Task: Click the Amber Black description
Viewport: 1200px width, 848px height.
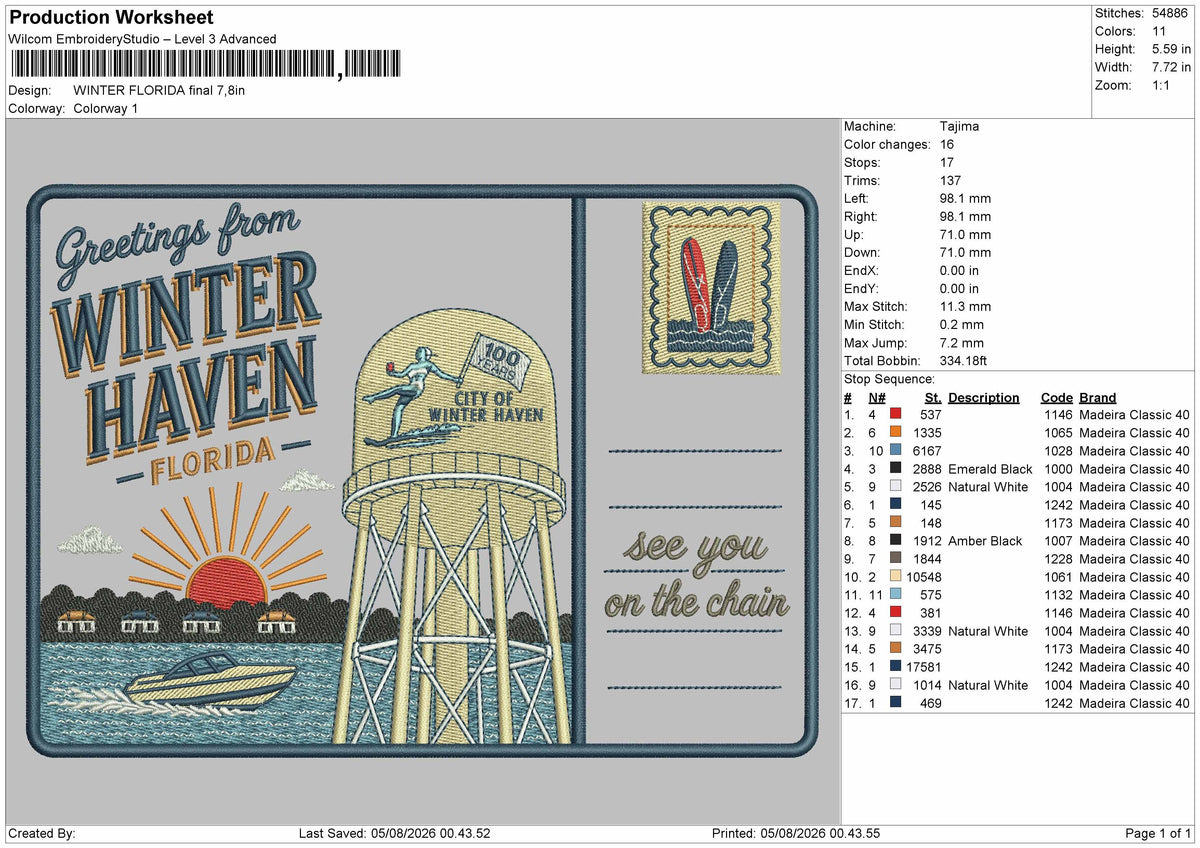Action: [x=985, y=540]
